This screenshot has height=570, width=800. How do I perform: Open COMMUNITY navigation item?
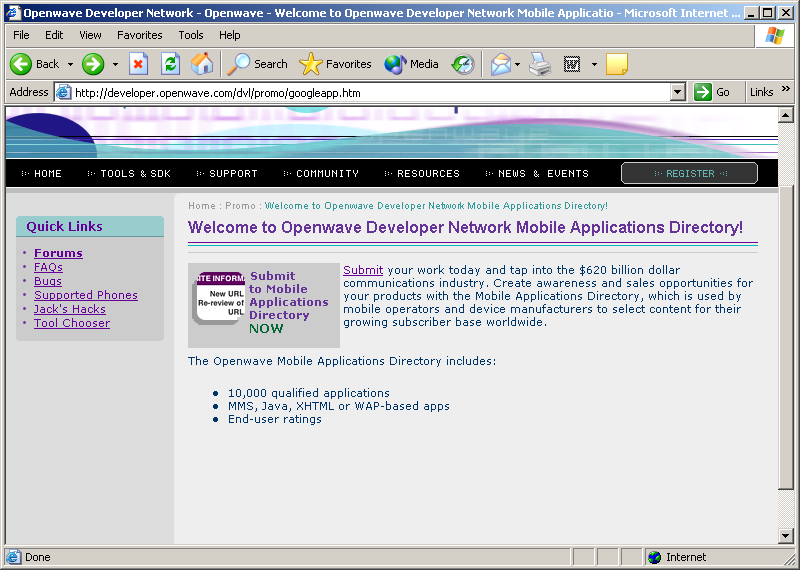(327, 174)
